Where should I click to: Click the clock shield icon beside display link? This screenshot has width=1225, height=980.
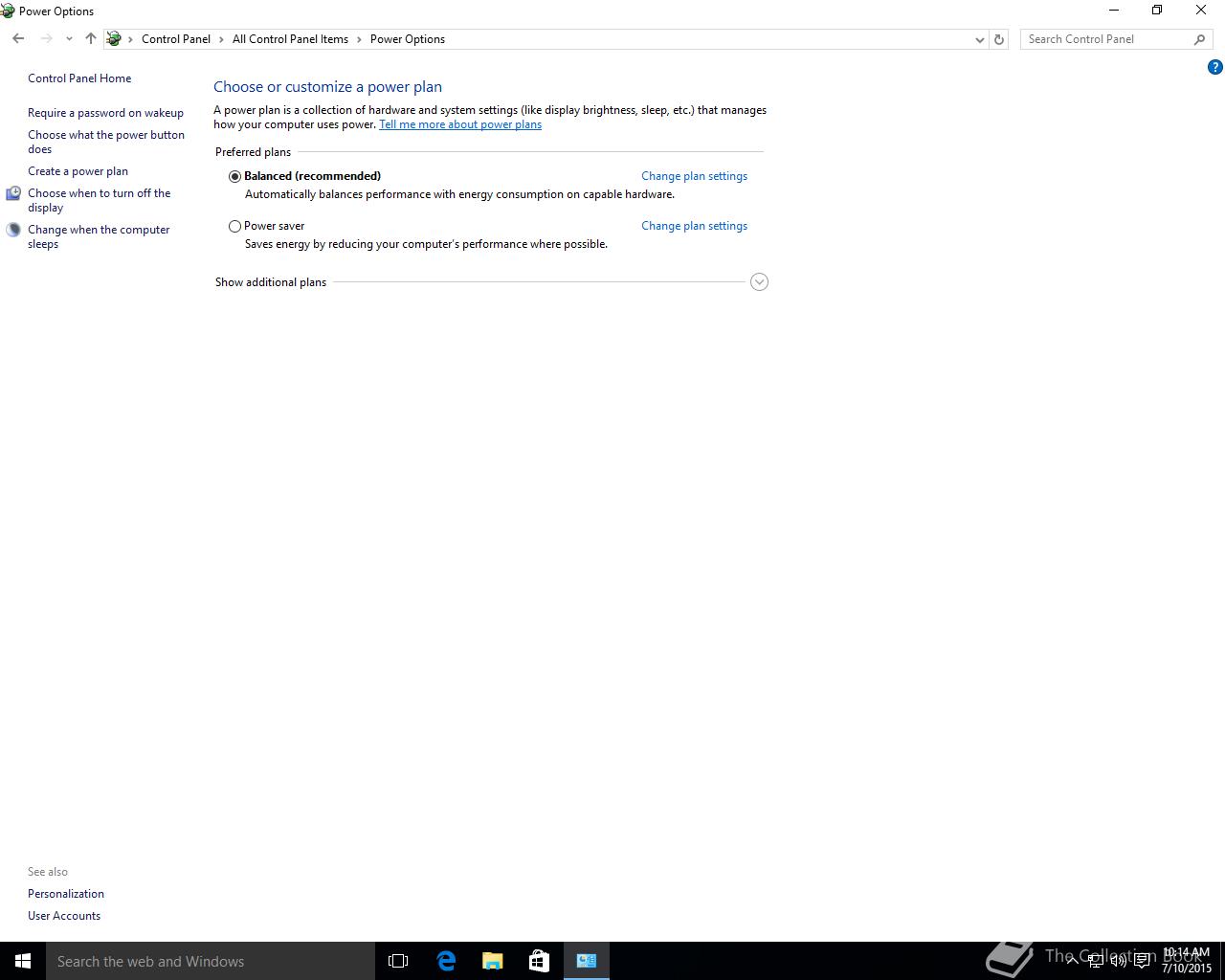tap(13, 193)
